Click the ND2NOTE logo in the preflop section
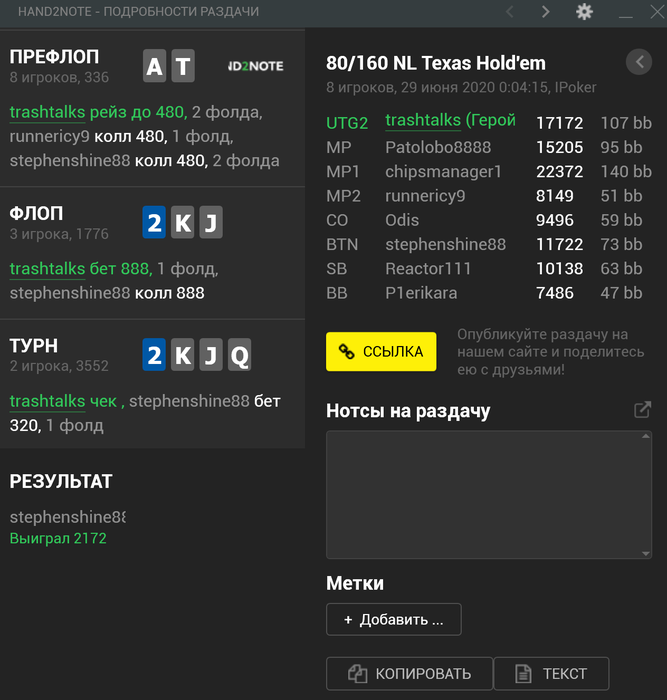The height and width of the screenshot is (700, 667). coord(255,66)
